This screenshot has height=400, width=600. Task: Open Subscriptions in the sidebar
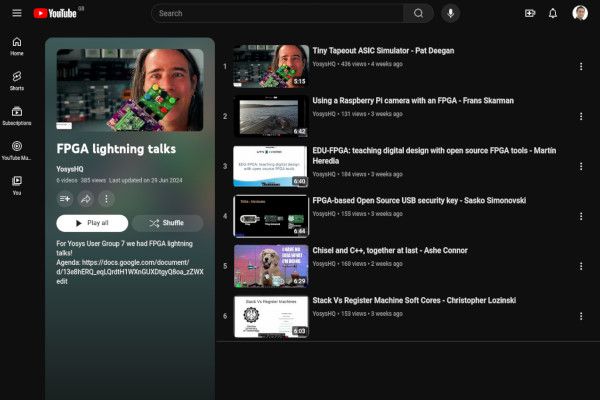17,115
